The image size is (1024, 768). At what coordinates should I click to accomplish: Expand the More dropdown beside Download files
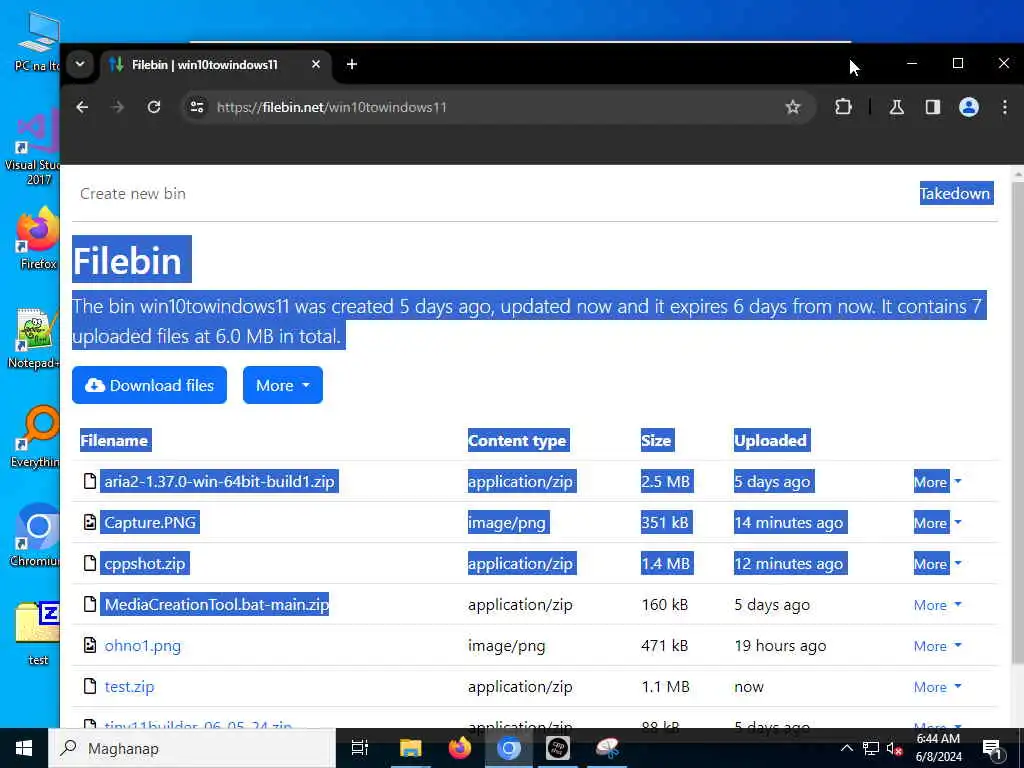pos(283,385)
